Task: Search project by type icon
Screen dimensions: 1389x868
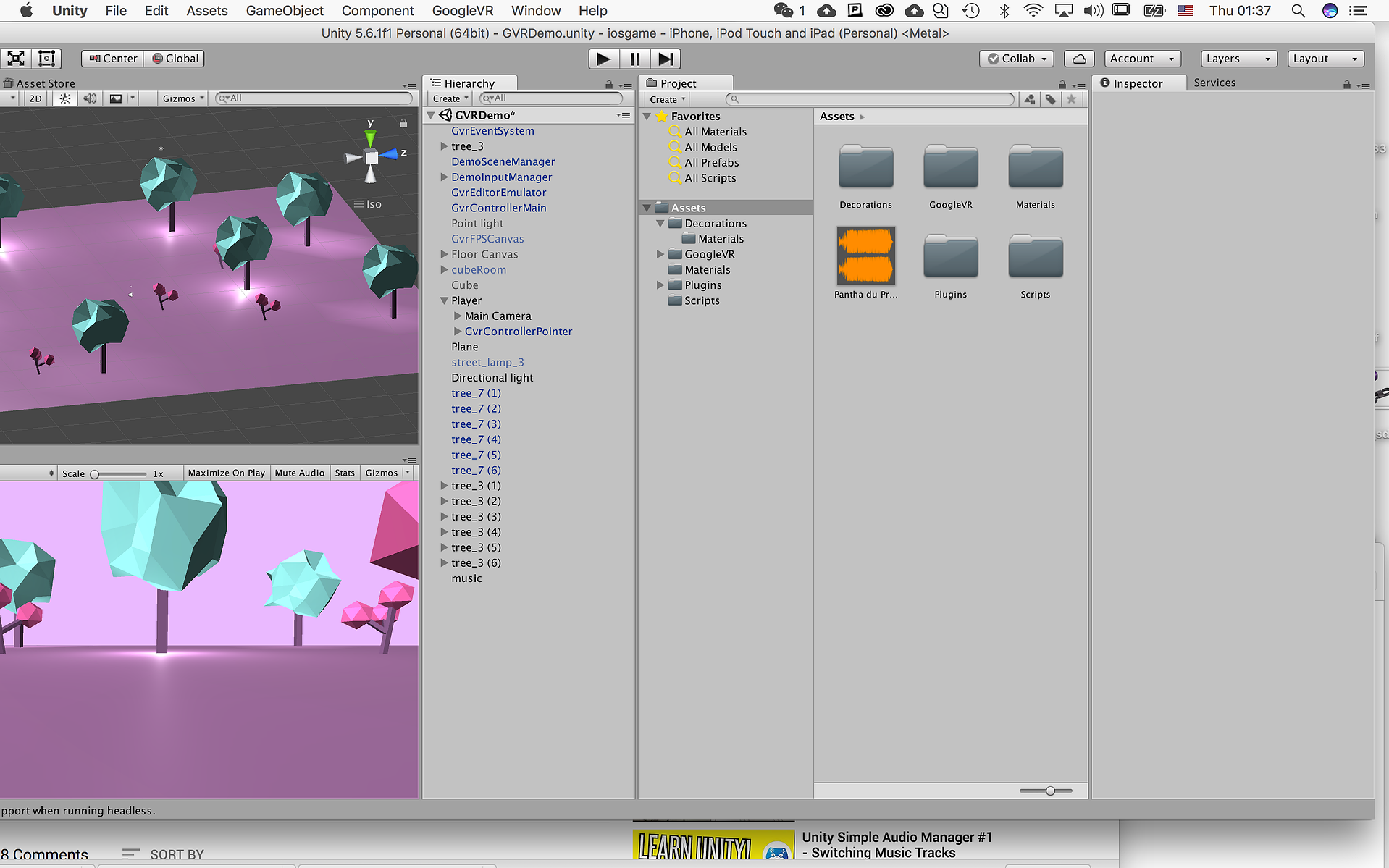Action: (1029, 99)
